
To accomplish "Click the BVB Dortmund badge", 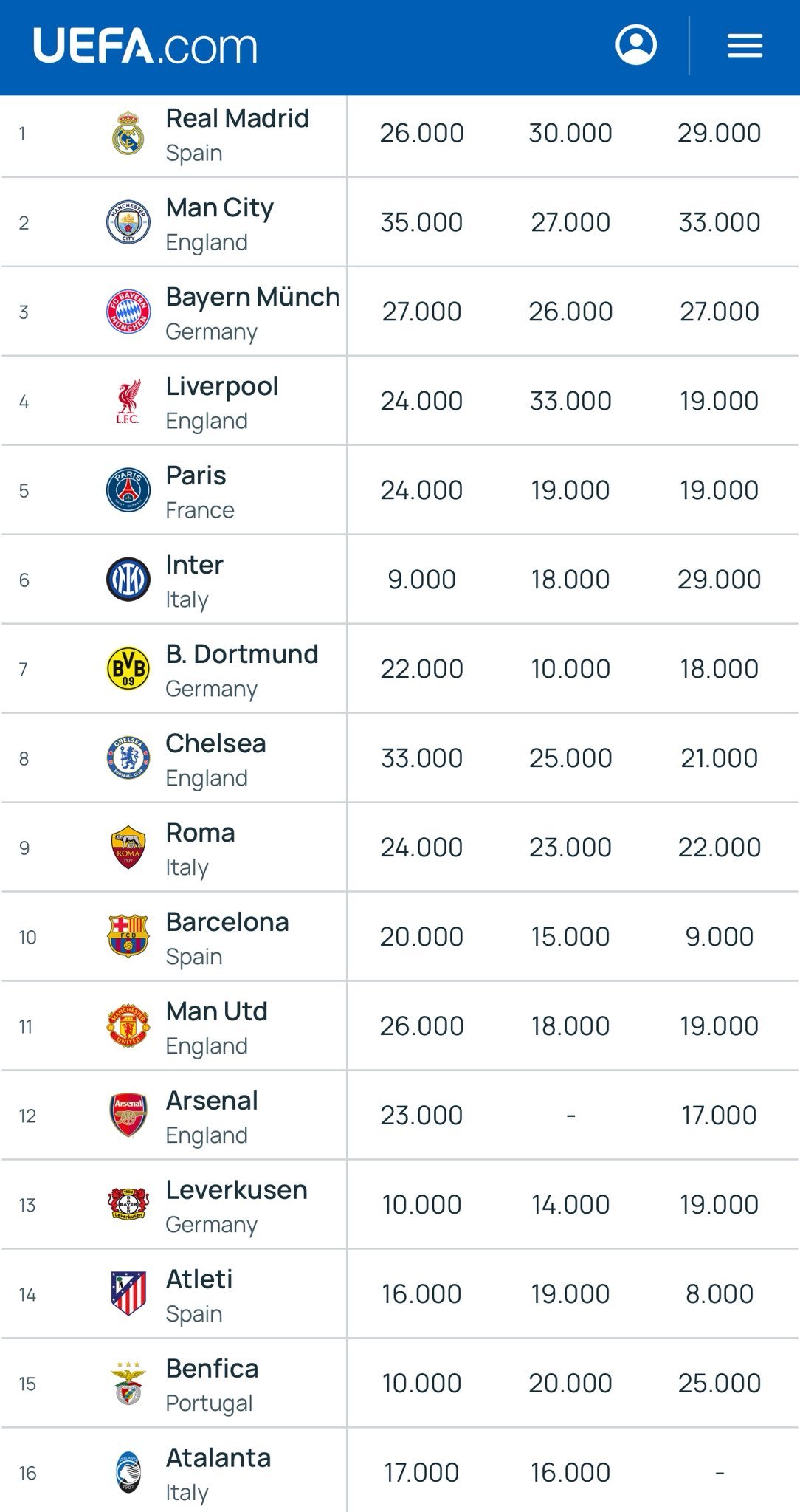I will (128, 669).
